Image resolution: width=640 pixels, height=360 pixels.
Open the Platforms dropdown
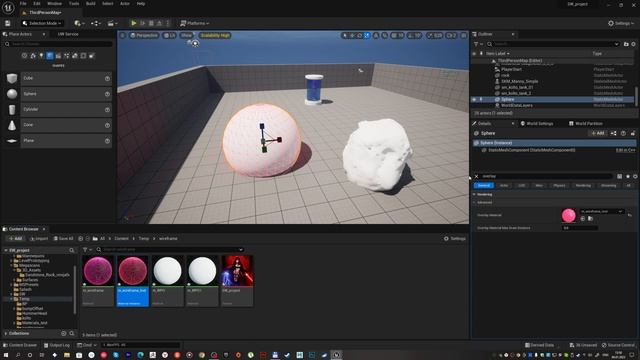point(195,23)
